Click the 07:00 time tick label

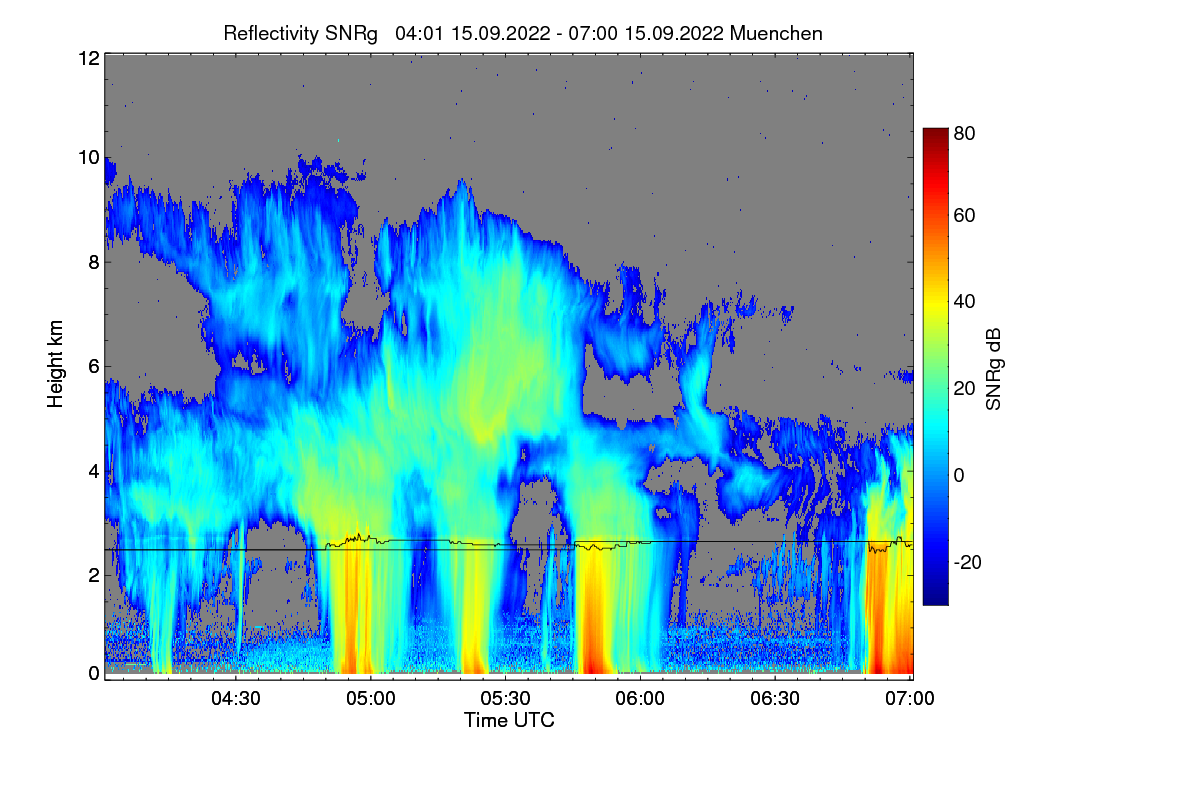pos(910,699)
